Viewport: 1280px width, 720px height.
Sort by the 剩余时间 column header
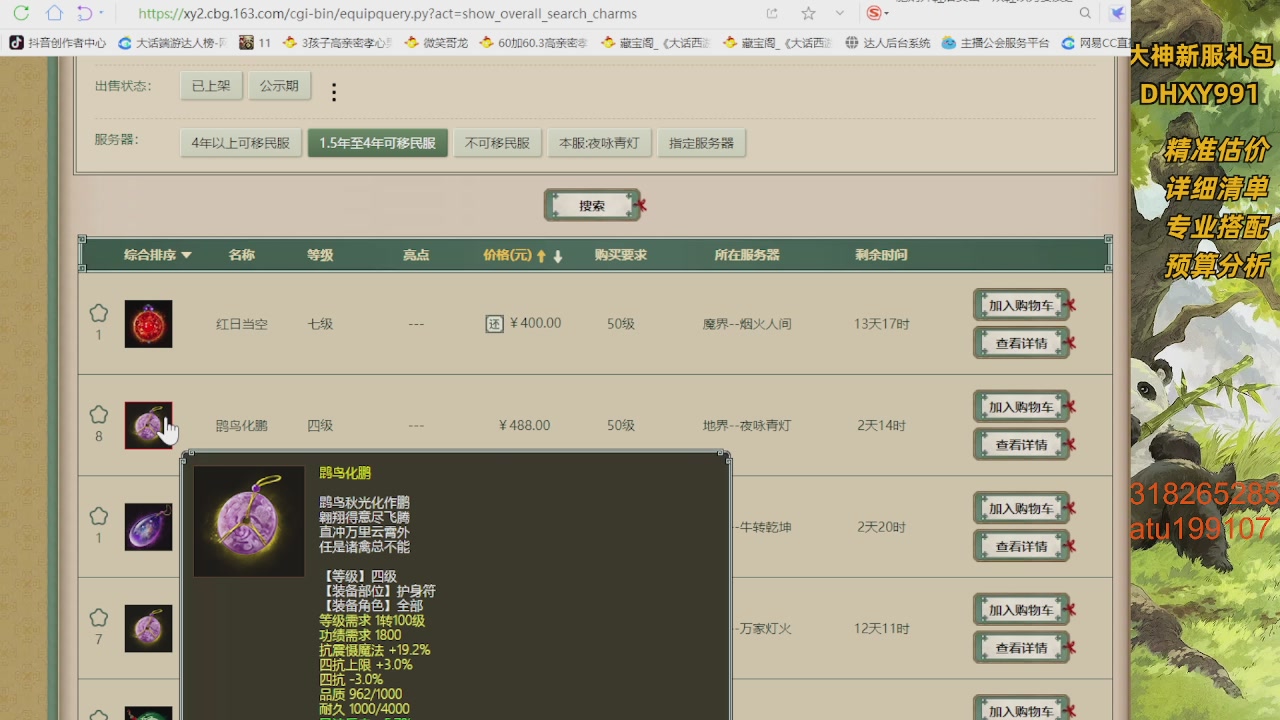881,255
